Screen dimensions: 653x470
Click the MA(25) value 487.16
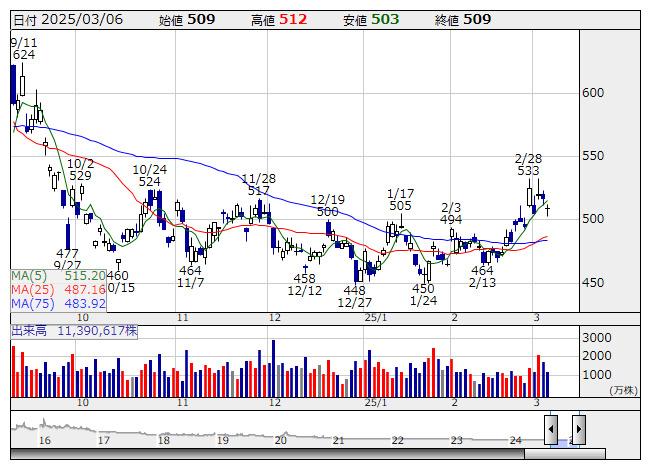pyautogui.click(x=85, y=289)
